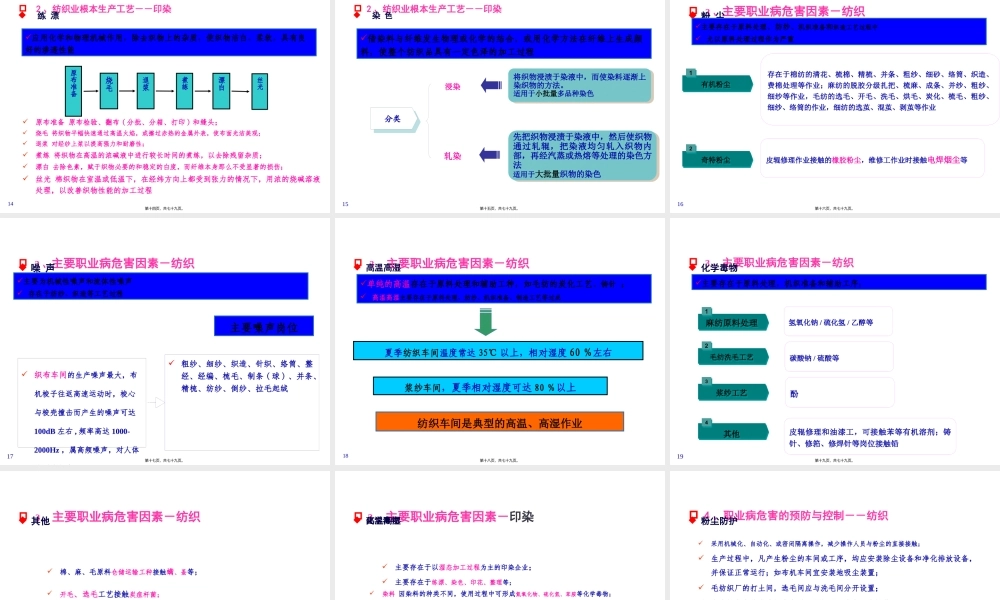Image resolution: width=1000 pixels, height=600 pixels.
Task: Click the 漂白 flow box
Action: click(x=221, y=91)
